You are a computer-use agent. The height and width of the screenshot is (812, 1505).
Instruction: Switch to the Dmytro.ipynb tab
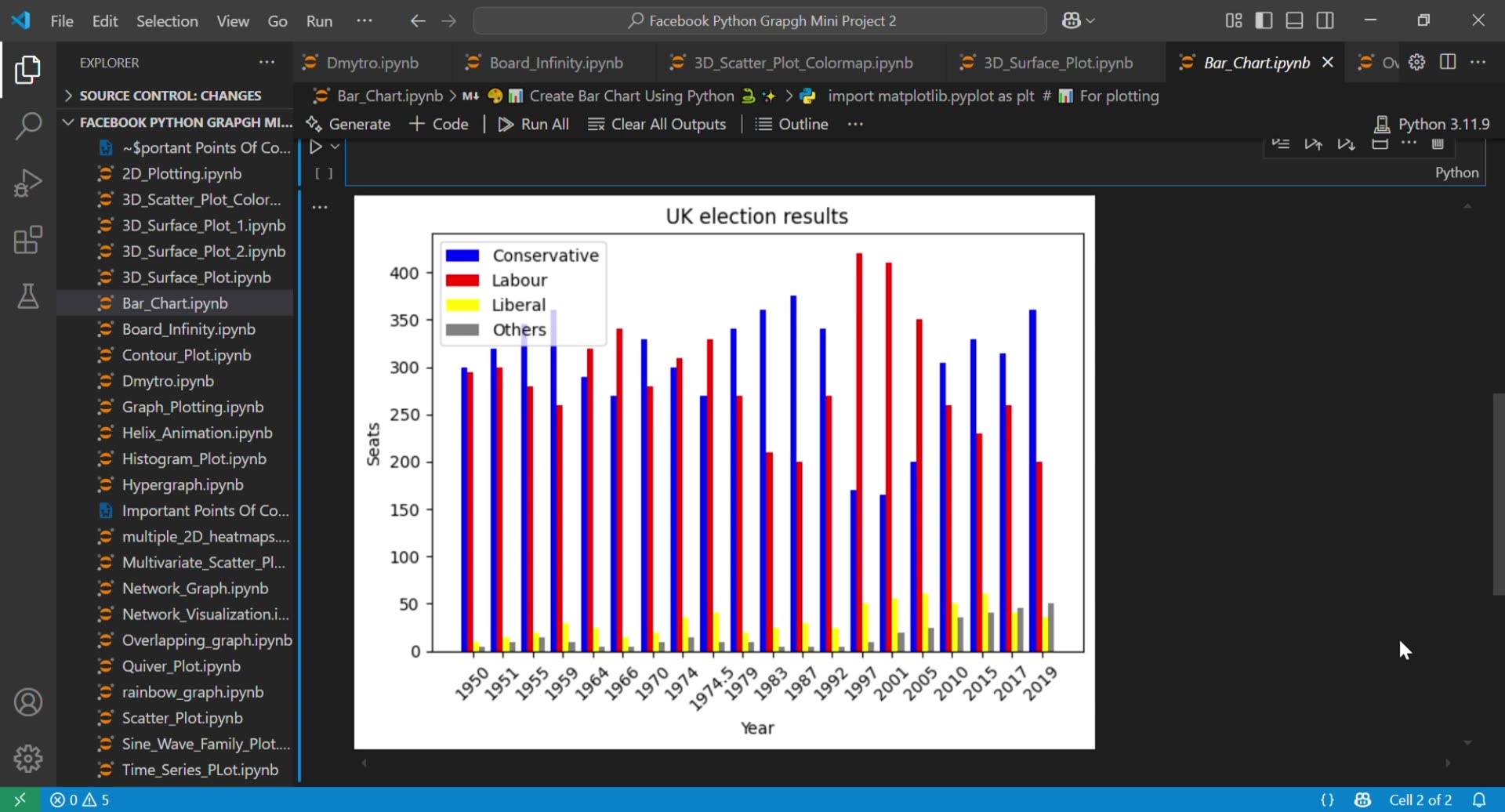pos(372,63)
